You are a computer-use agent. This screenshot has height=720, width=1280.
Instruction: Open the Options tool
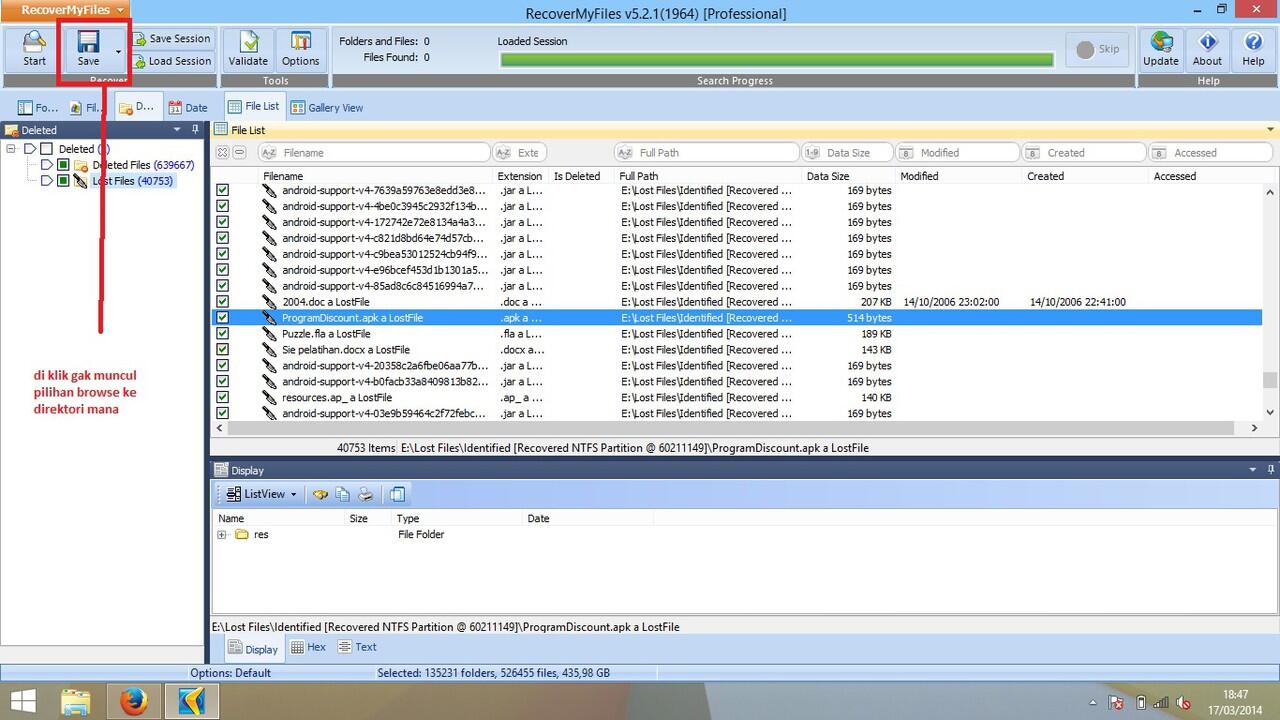point(300,49)
